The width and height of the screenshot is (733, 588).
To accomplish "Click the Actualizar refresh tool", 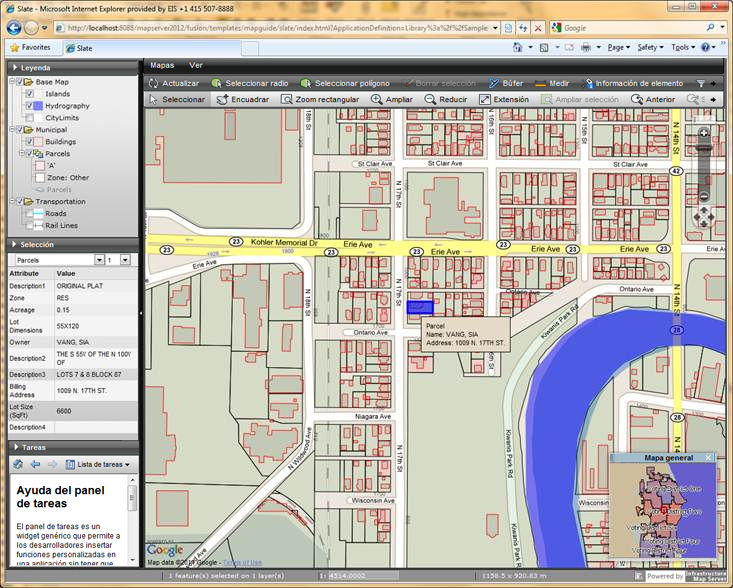I will point(174,83).
